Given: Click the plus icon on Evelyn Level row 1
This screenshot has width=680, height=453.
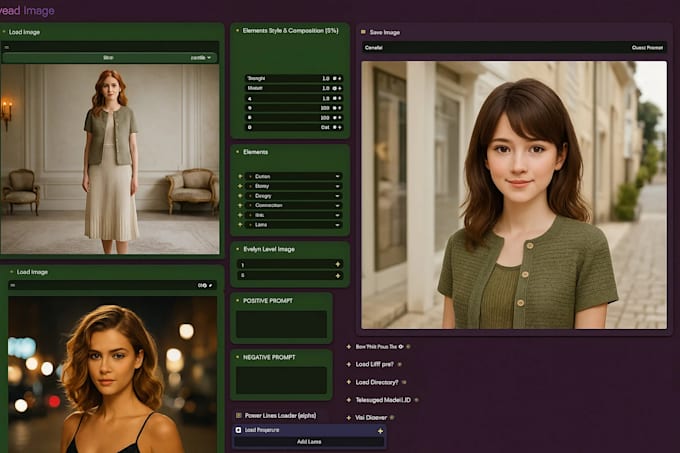Looking at the screenshot, I should 337,264.
